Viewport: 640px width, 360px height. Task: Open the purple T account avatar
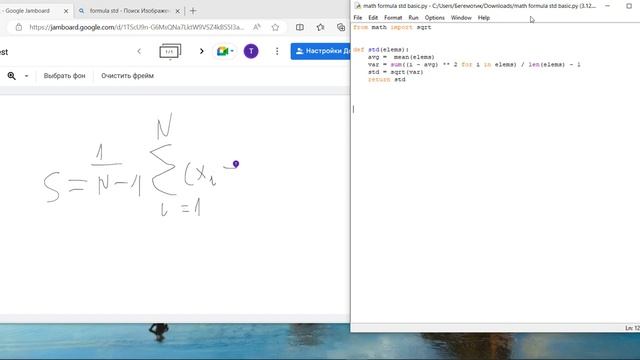pyautogui.click(x=251, y=51)
